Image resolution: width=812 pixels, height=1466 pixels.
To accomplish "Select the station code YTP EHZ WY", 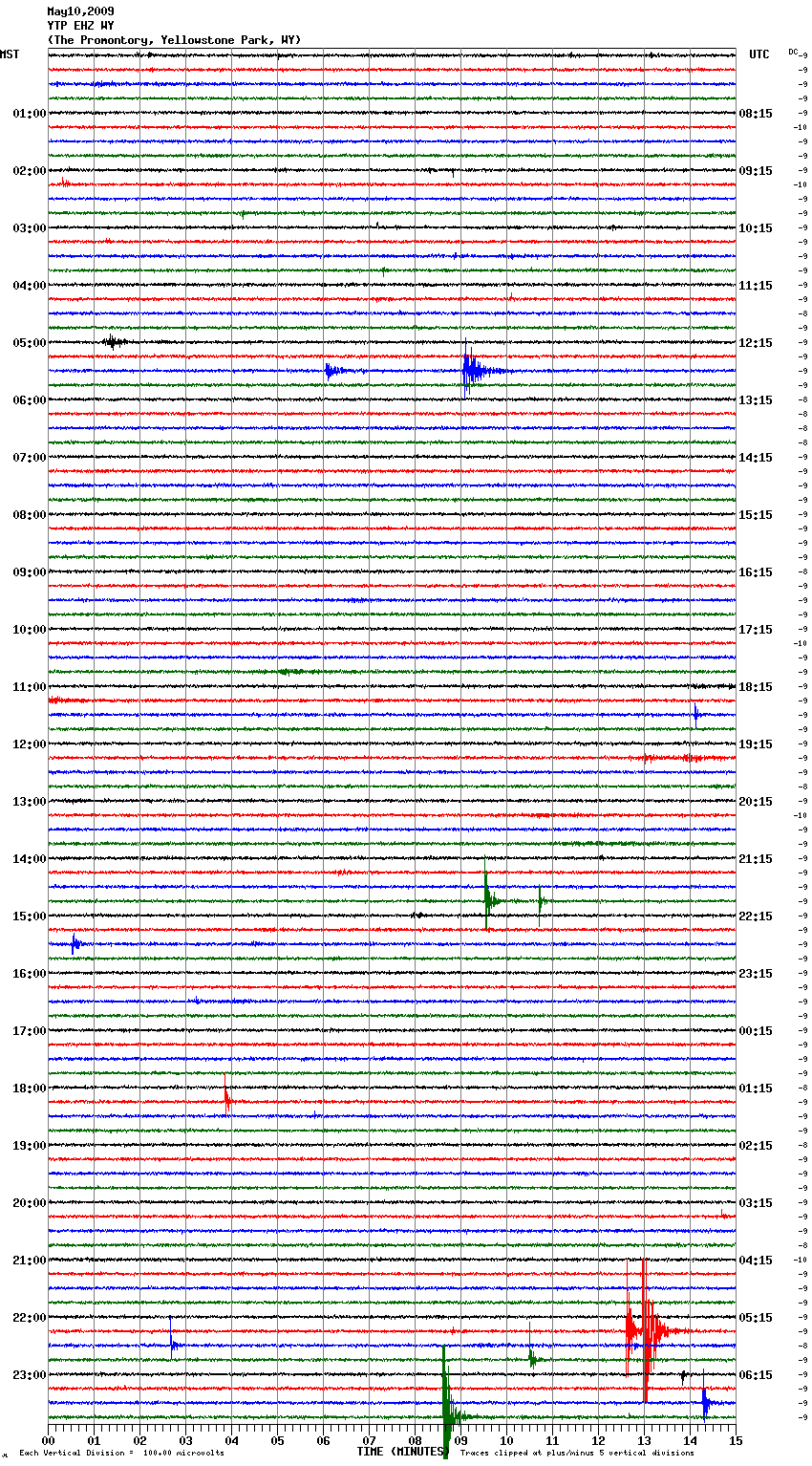I will 80,26.
